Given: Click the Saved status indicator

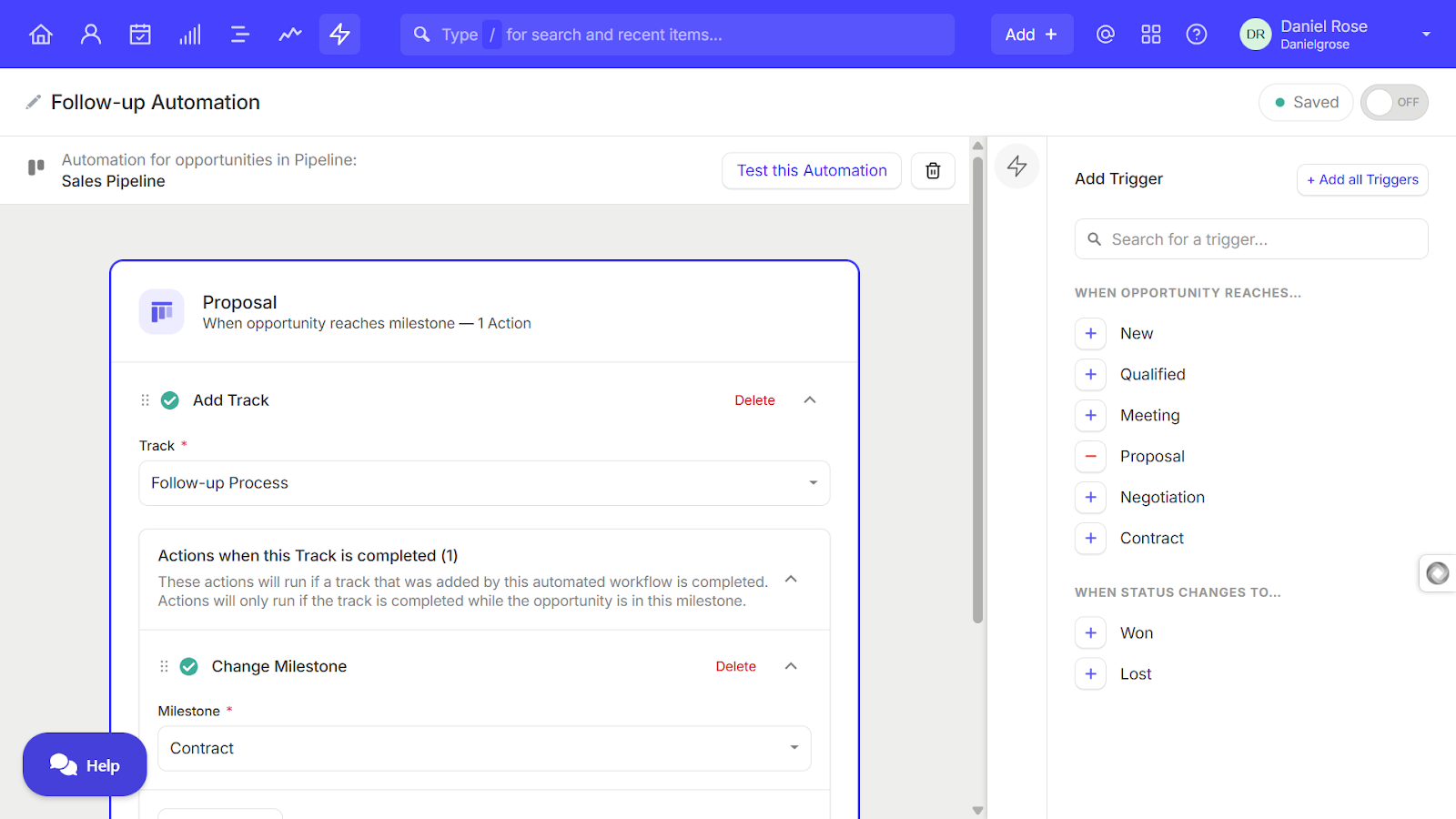Looking at the screenshot, I should click(x=1306, y=102).
